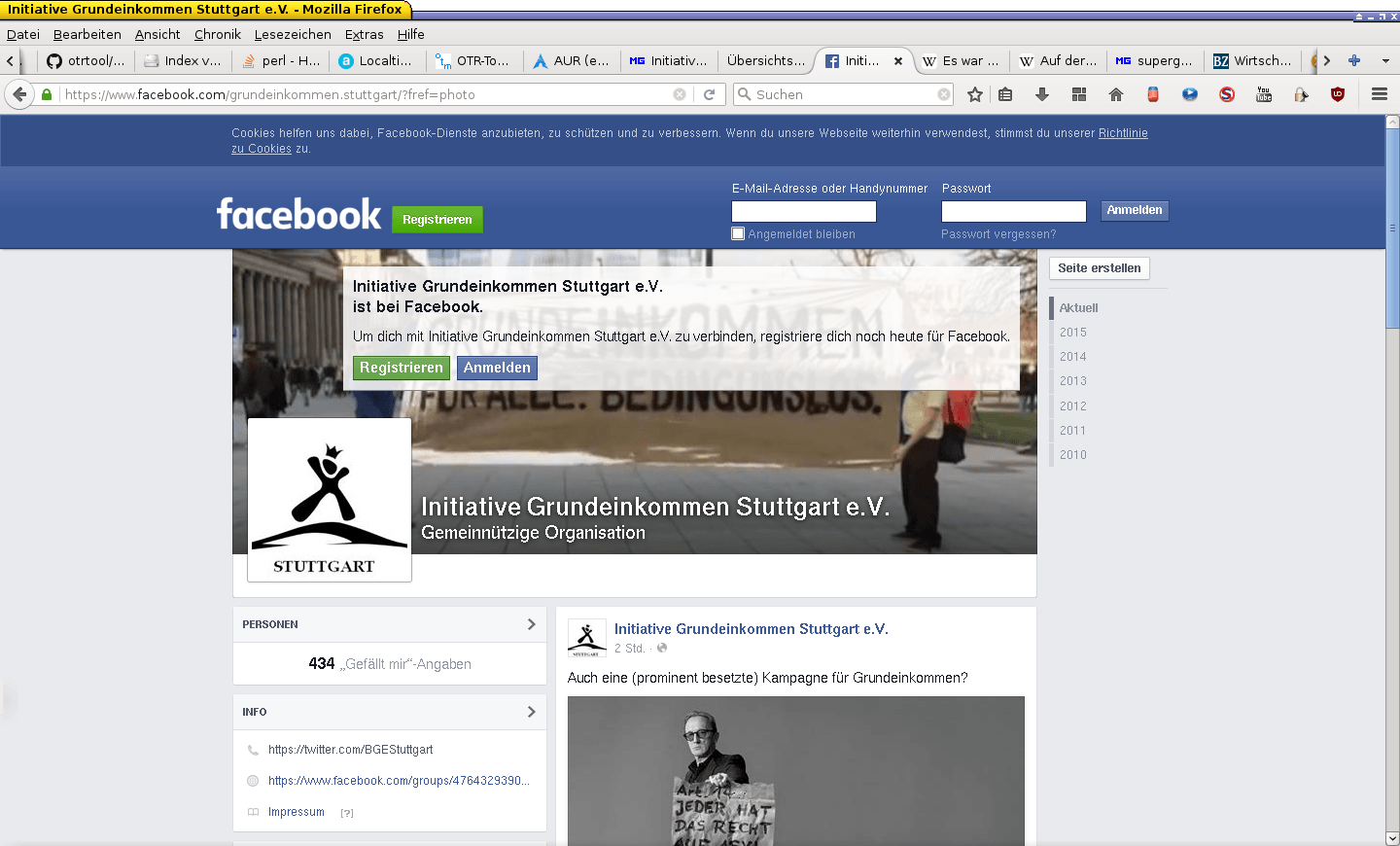Expand the INFO section chevron
1400x846 pixels.
pos(531,712)
